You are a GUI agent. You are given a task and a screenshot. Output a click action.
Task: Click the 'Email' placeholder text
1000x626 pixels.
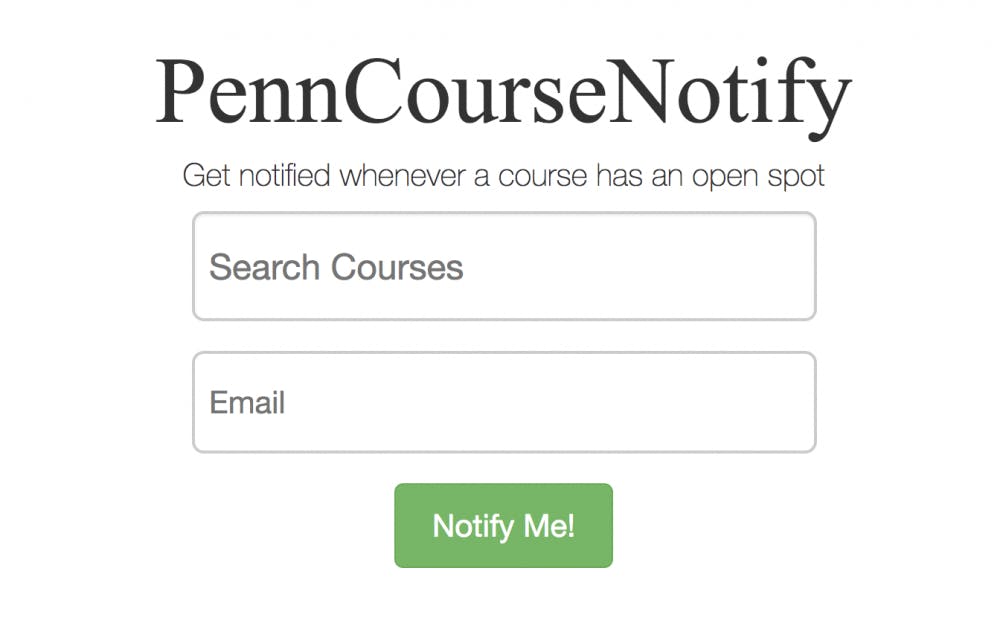[x=247, y=402]
